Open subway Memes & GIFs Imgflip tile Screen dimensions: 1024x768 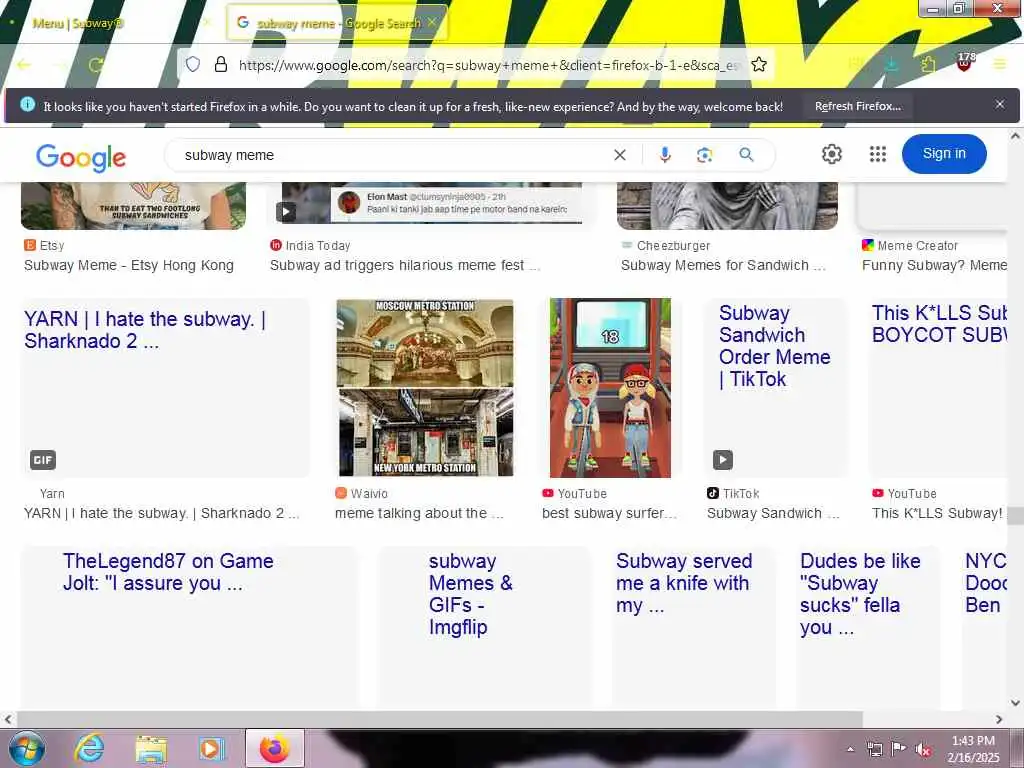click(x=484, y=627)
